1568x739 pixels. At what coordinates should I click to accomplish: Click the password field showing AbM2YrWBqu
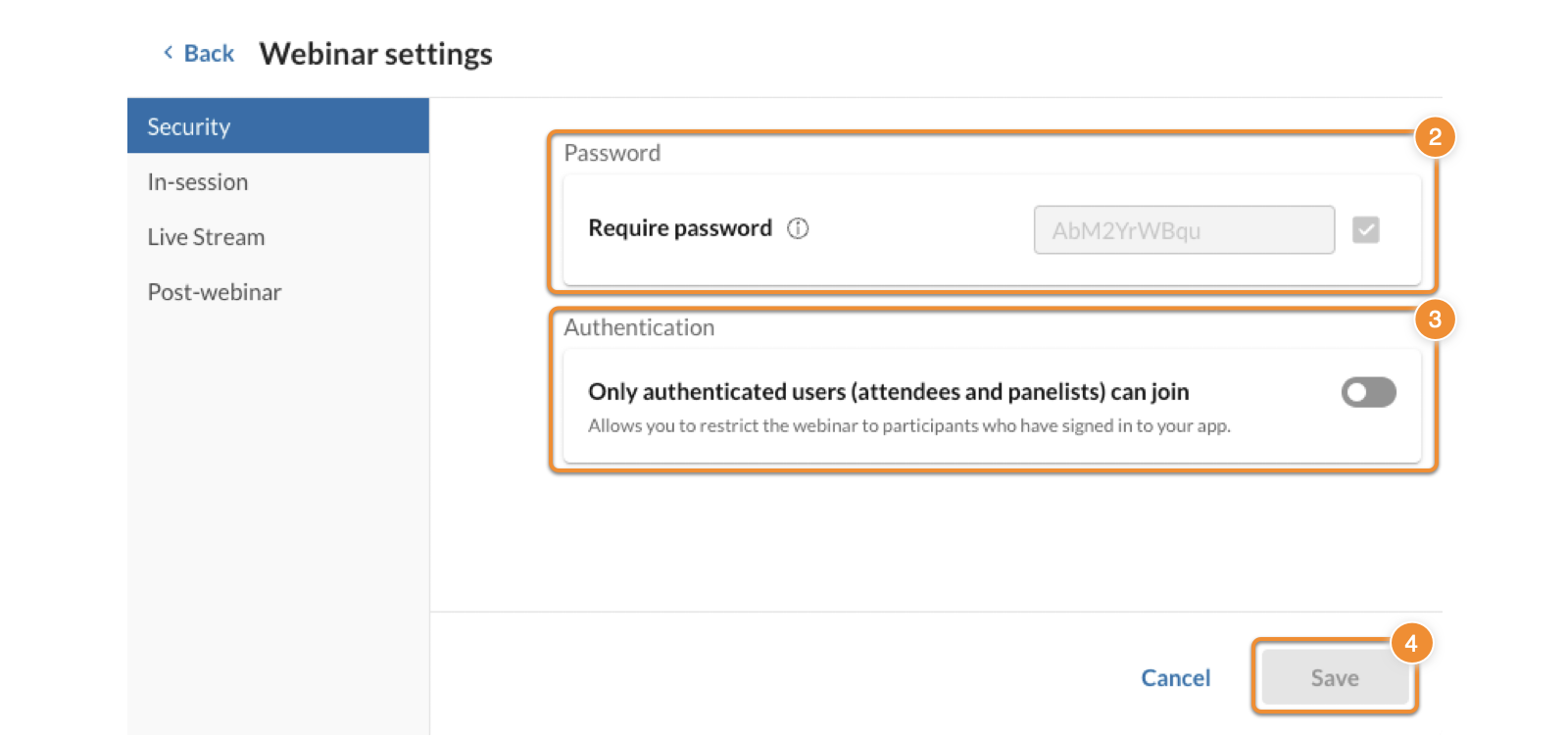[1184, 230]
